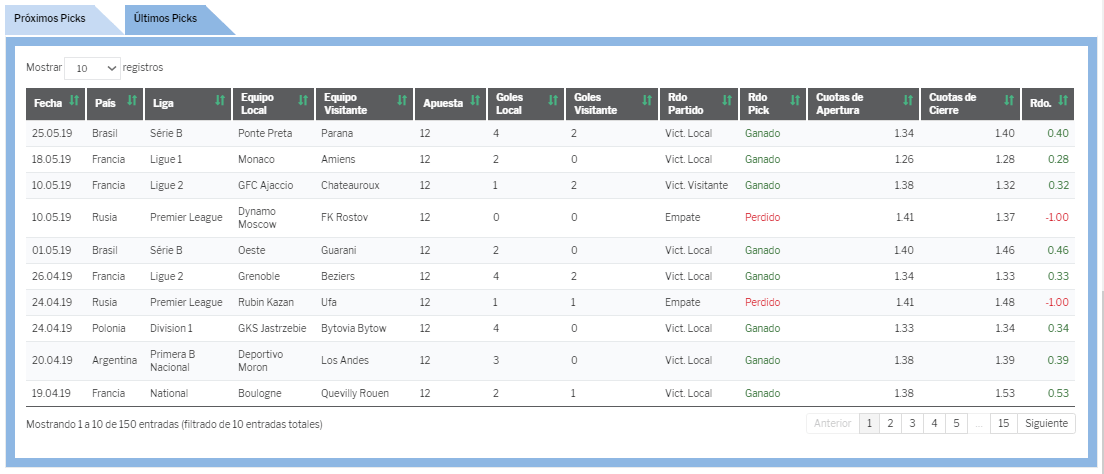1104x474 pixels.
Task: Select the Ponte Preta match row
Action: 550,133
